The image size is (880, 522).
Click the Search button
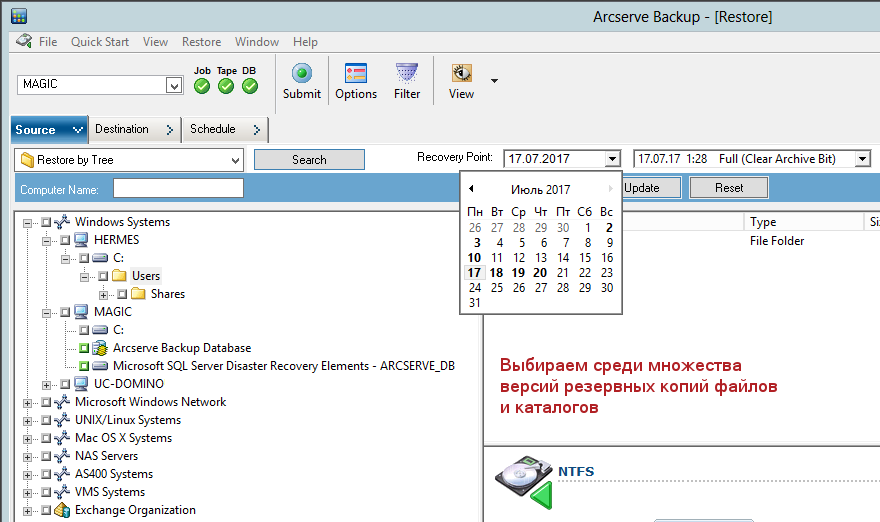309,159
